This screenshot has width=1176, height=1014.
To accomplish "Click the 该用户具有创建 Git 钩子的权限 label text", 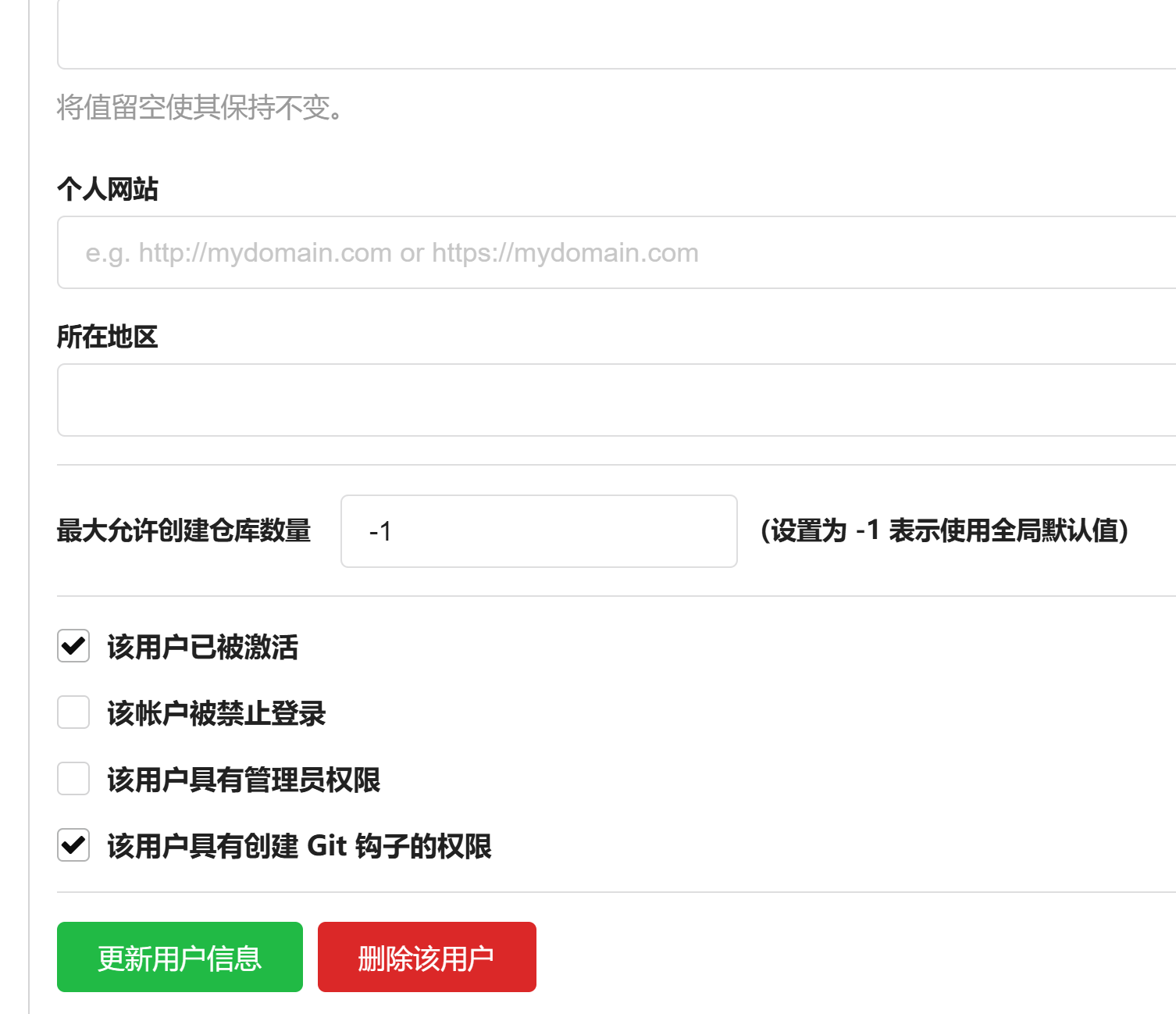I will click(x=299, y=846).
